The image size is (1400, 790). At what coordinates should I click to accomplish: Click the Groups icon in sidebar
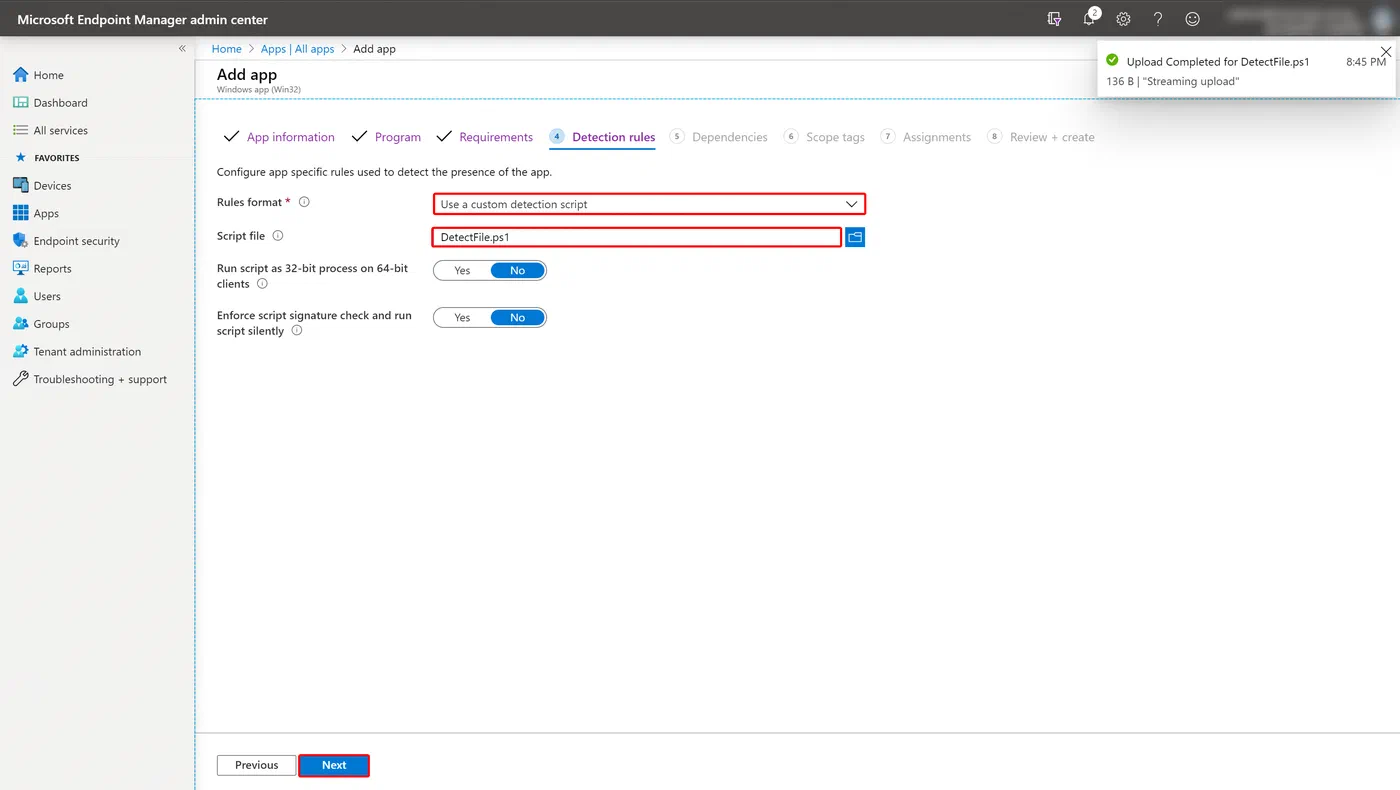pos(20,324)
